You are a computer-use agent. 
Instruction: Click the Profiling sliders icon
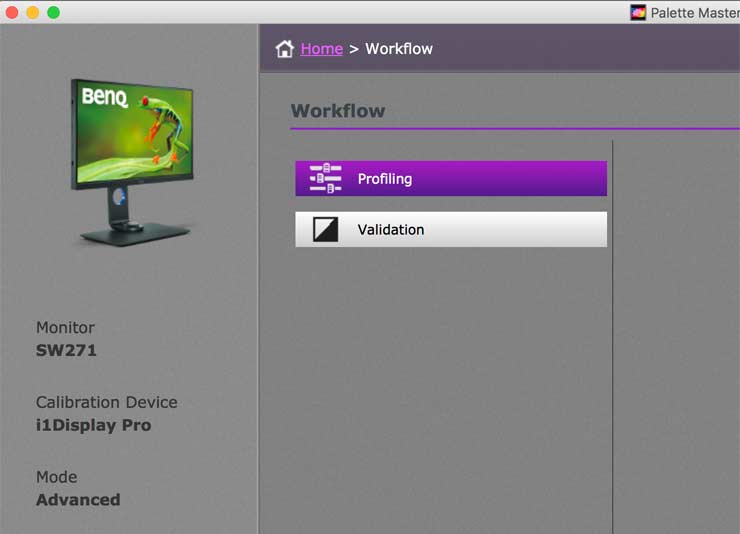coord(325,178)
